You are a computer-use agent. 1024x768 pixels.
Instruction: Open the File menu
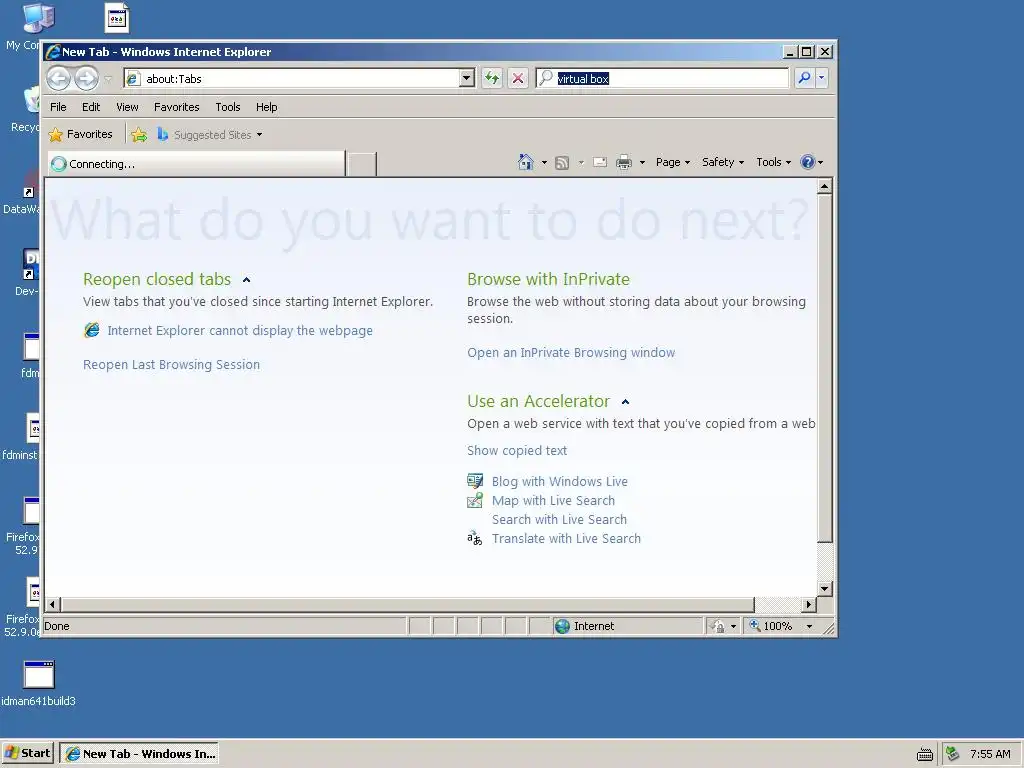coord(58,107)
